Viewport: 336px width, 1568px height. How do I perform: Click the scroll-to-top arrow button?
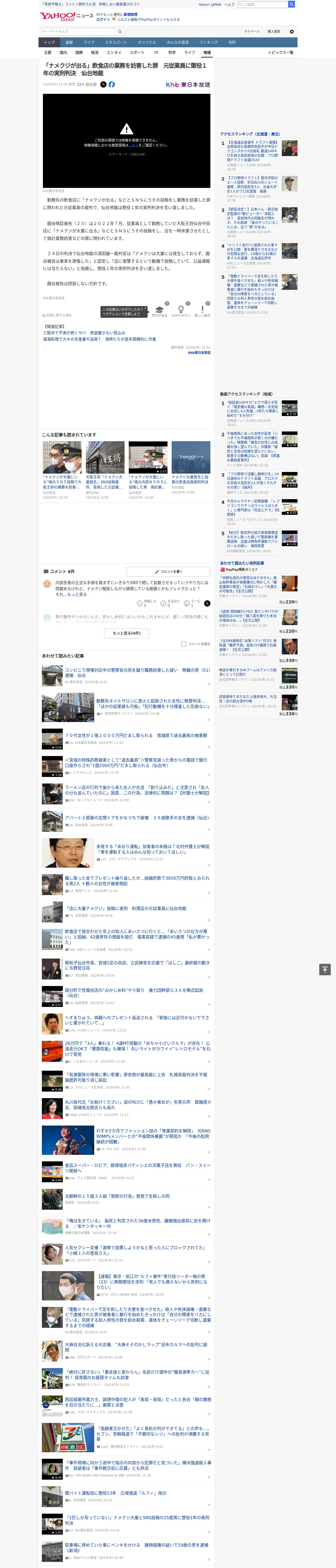(325, 969)
